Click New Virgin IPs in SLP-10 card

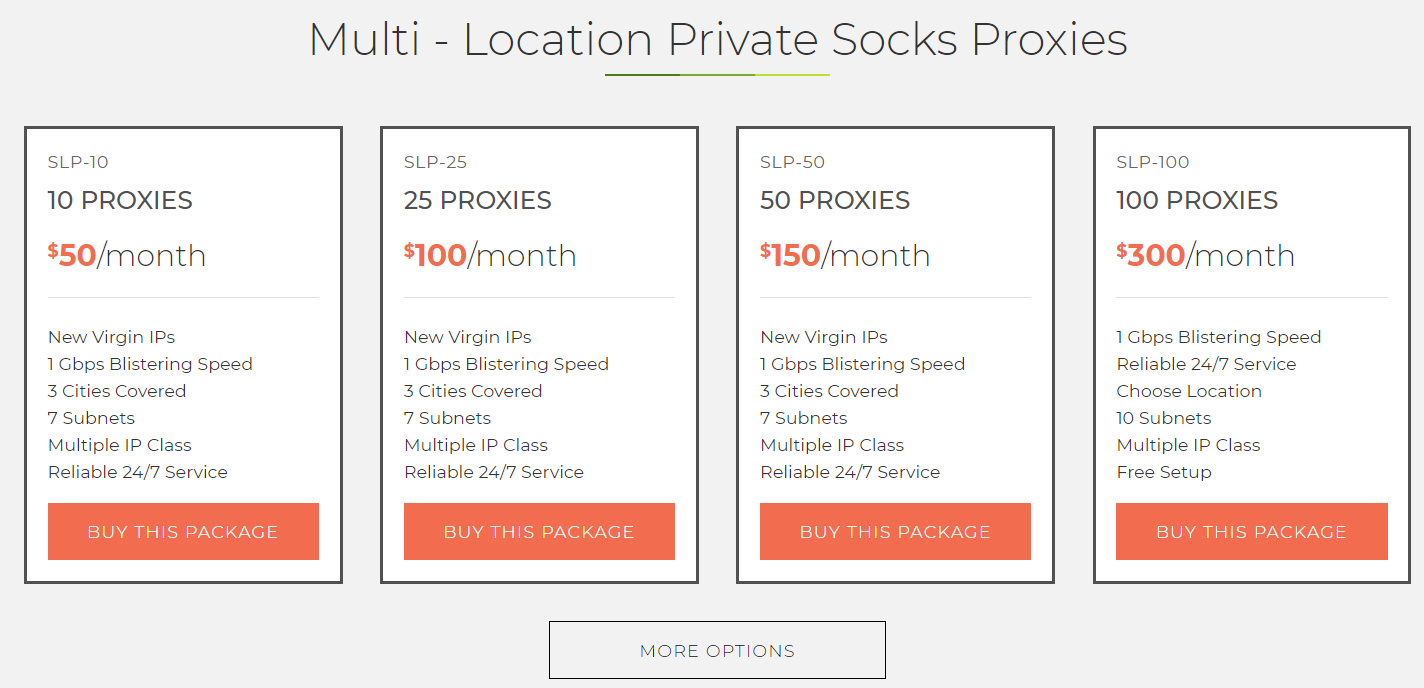(111, 337)
